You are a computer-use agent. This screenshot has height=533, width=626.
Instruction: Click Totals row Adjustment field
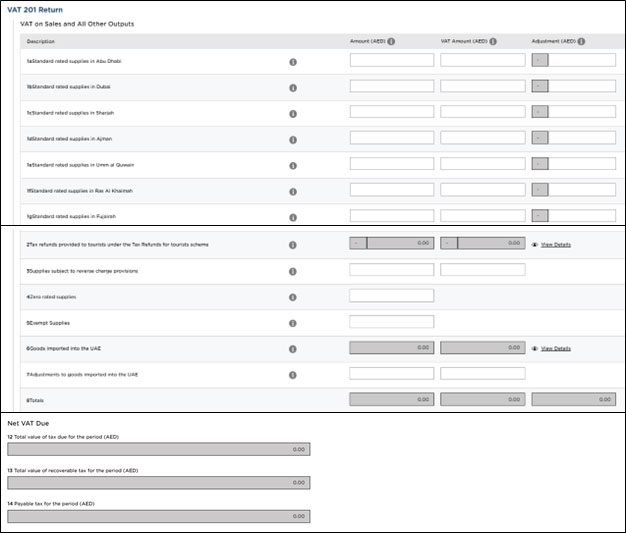[574, 399]
